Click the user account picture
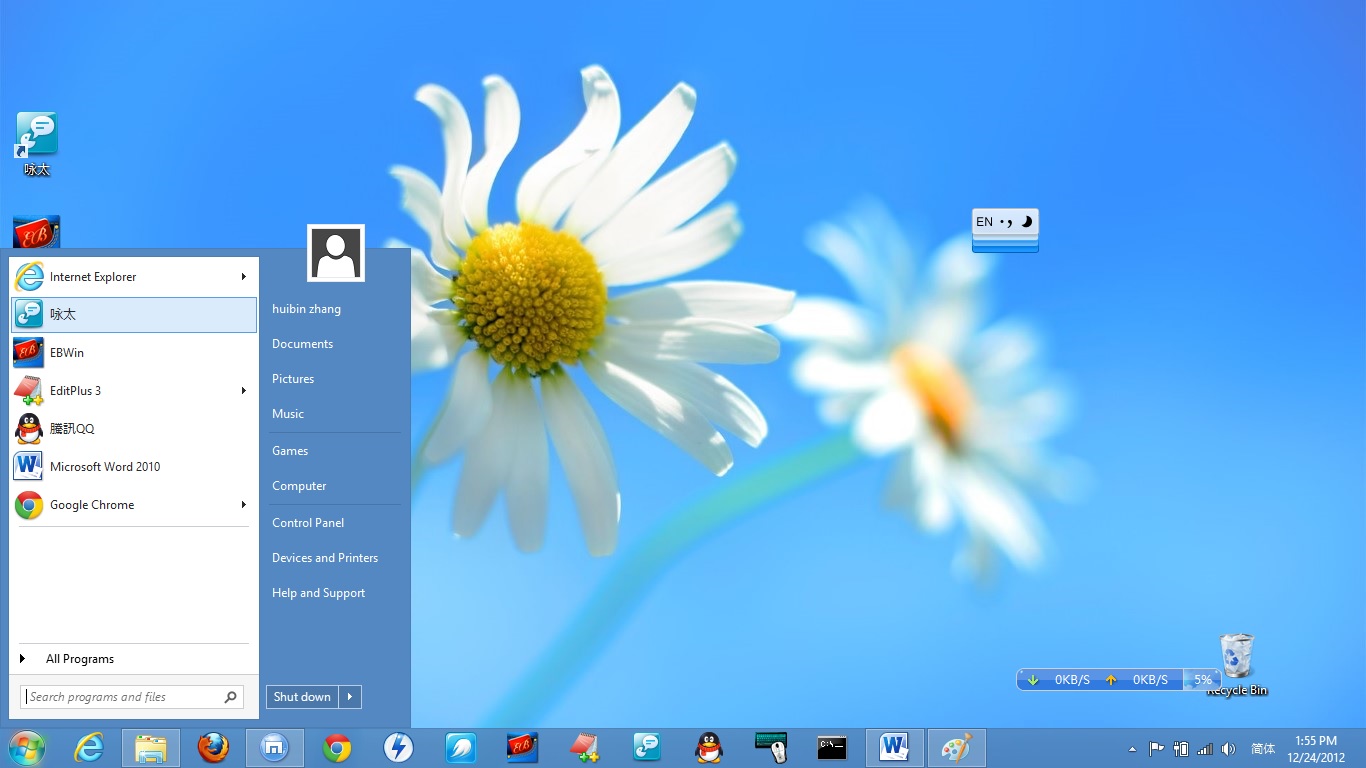 336,253
